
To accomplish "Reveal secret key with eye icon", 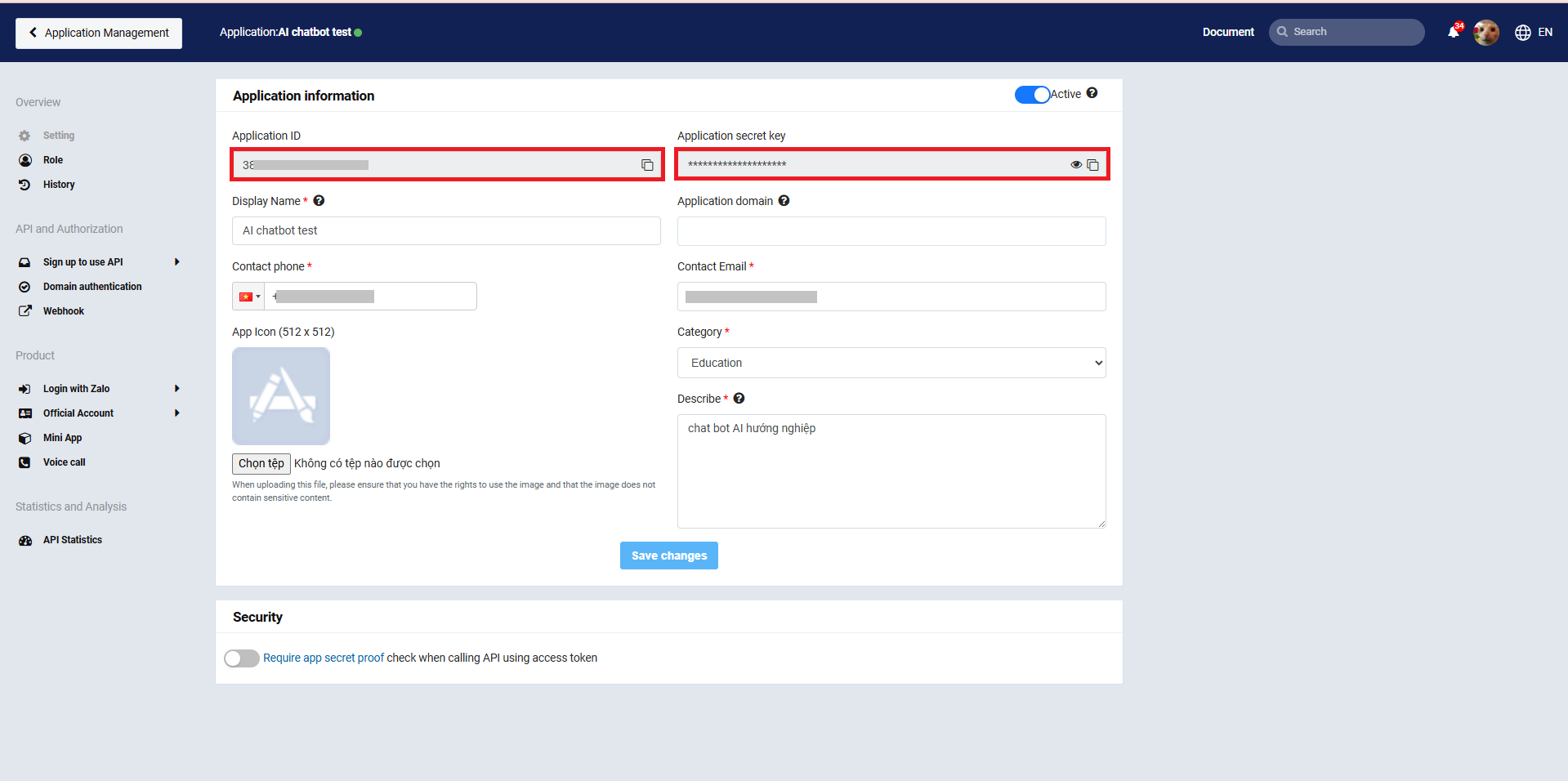I will [1075, 165].
